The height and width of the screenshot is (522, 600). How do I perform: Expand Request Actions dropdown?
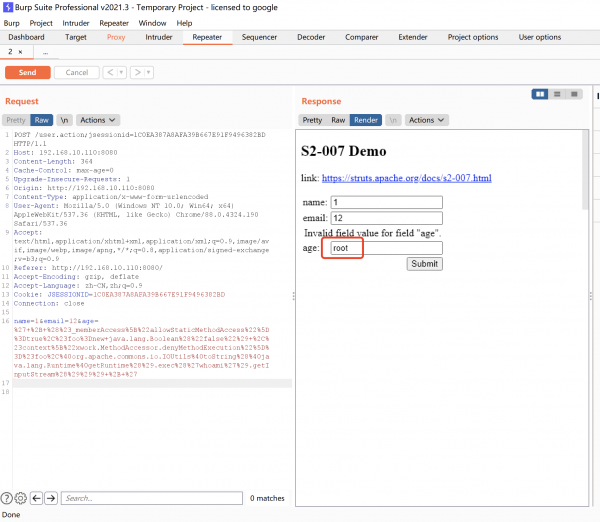pos(98,120)
